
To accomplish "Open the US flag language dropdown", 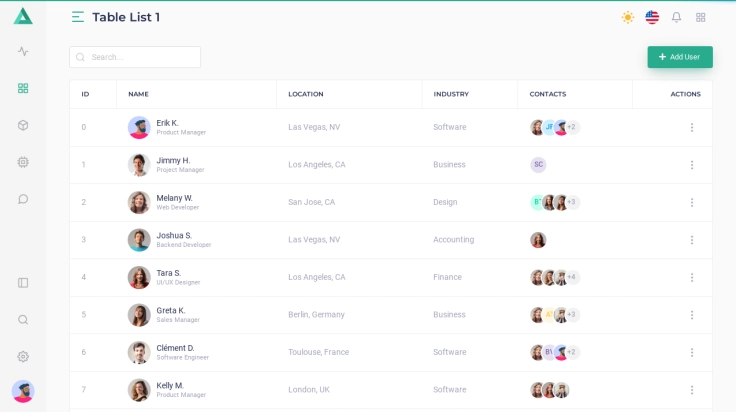I will tap(652, 17).
